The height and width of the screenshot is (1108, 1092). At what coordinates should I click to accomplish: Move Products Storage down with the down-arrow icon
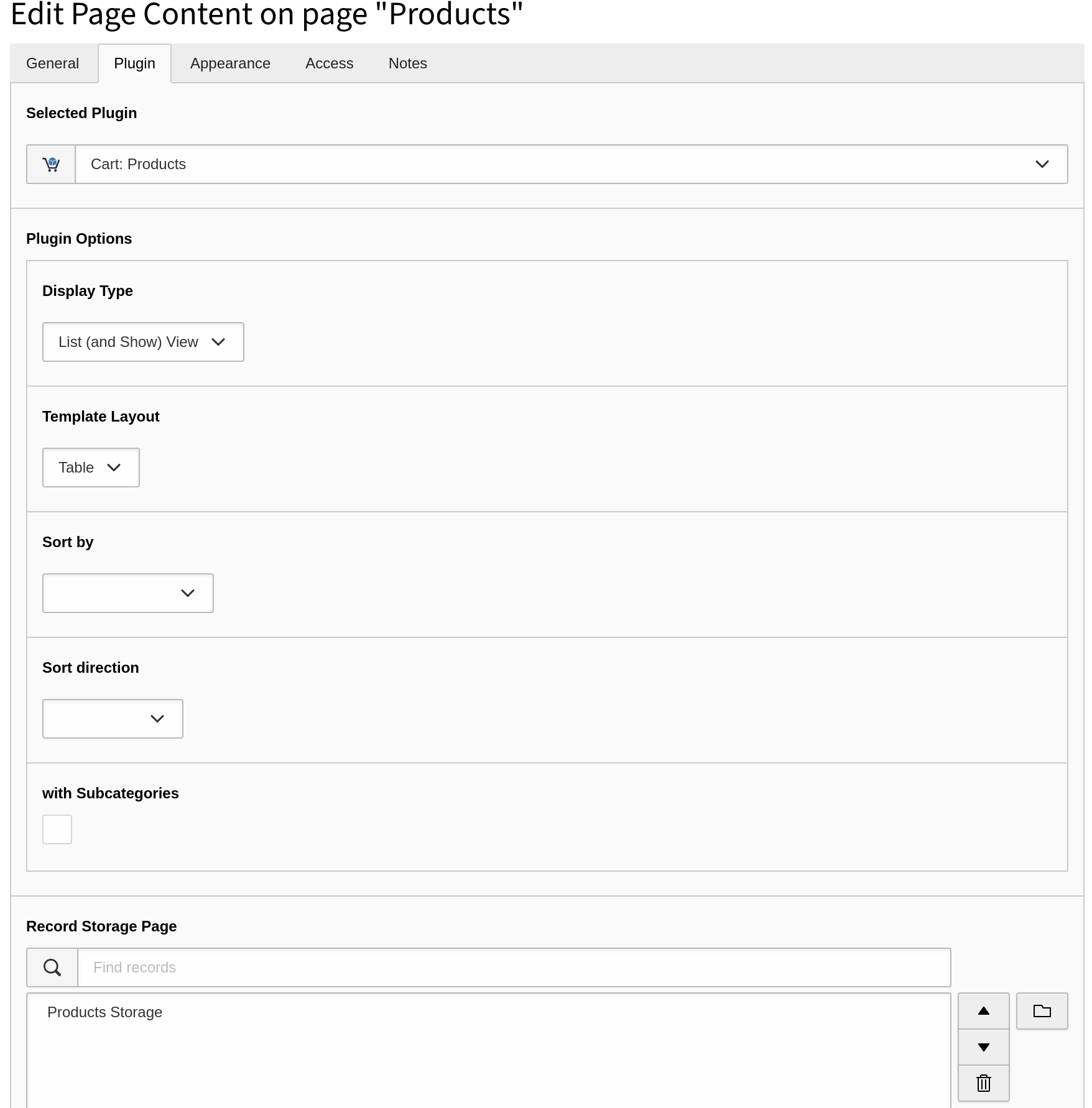click(x=983, y=1047)
